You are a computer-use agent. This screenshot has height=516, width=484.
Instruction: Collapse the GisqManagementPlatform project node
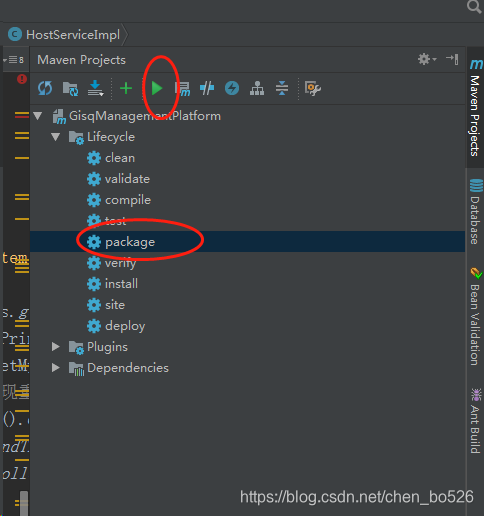[x=38, y=116]
